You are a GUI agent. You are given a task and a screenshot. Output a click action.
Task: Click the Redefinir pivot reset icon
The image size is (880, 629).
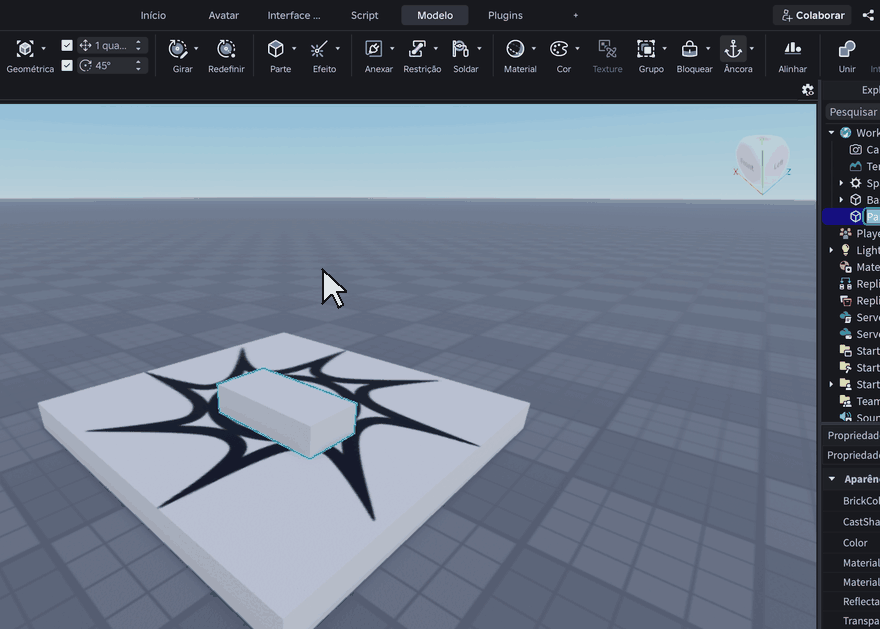226,49
